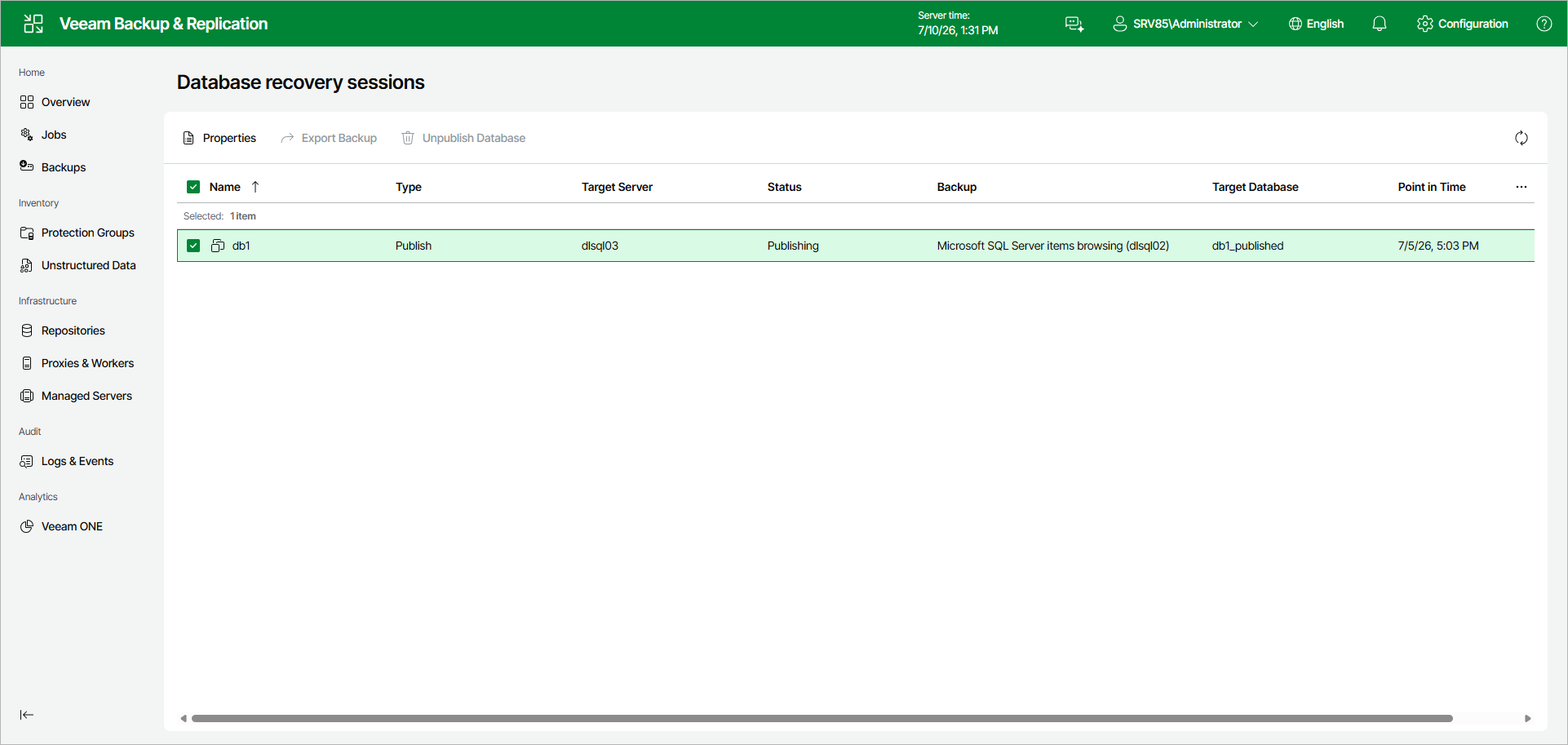Viewport: 1568px width, 745px height.
Task: Sort by the Backup column header
Action: (956, 187)
